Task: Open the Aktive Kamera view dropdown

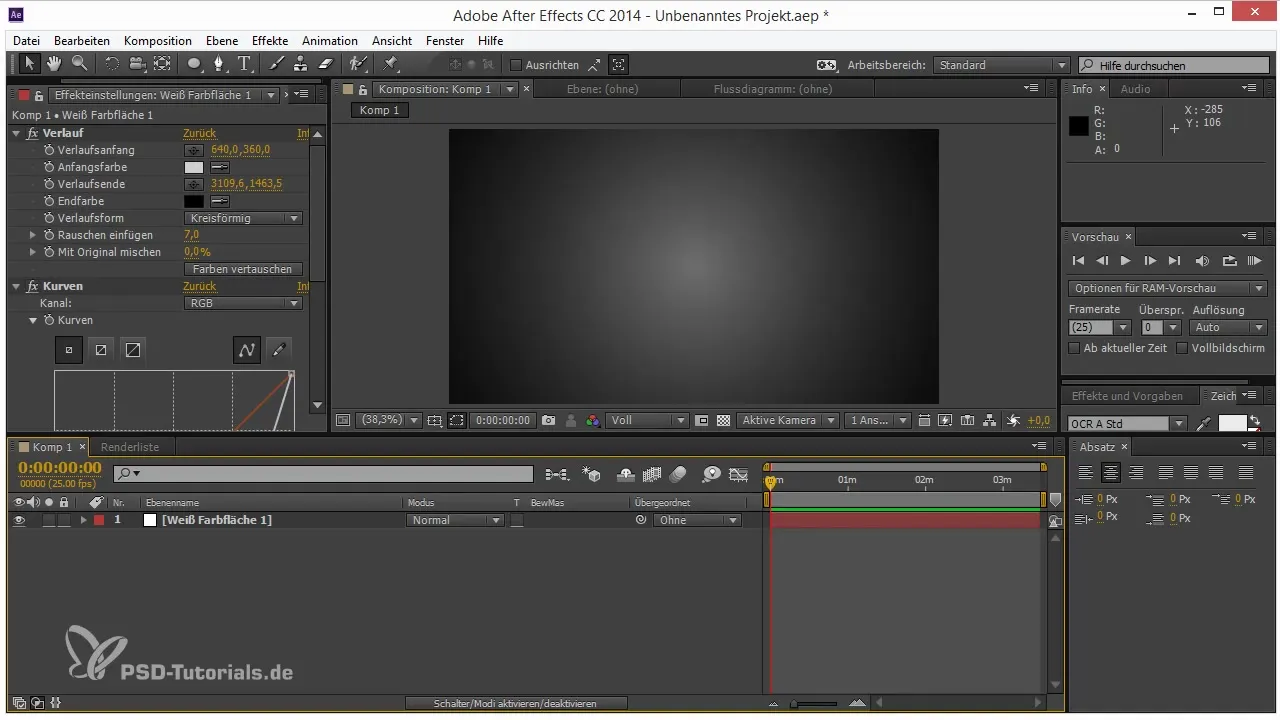Action: 787,421
